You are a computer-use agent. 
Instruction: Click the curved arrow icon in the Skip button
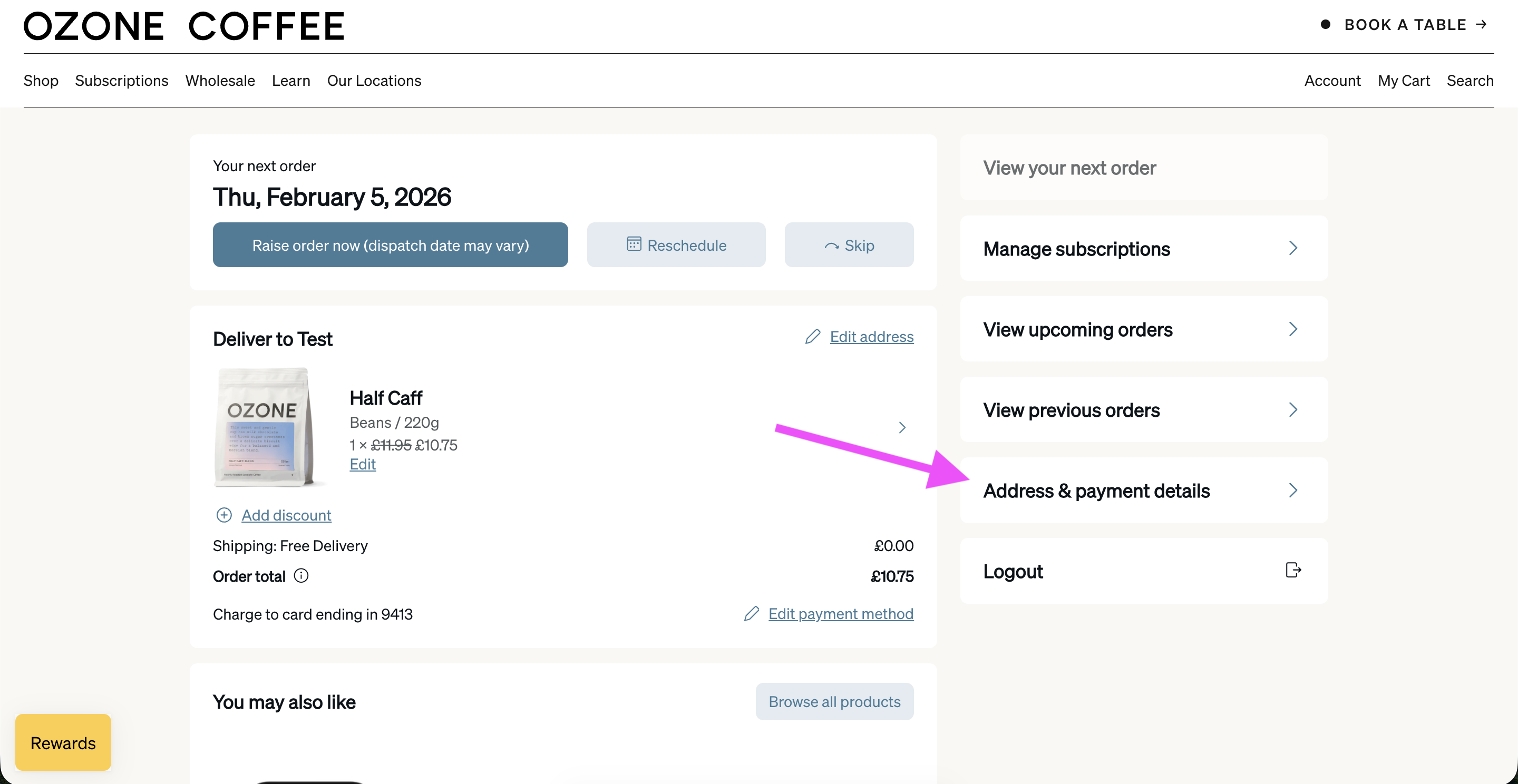point(832,246)
